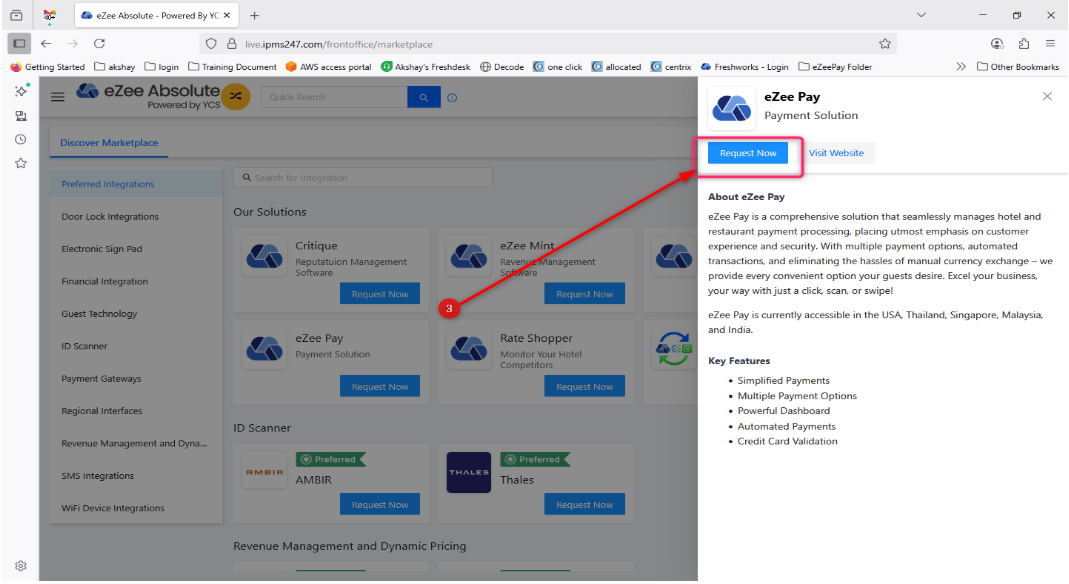Image resolution: width=1069 pixels, height=584 pixels.
Task: Click the eZee Mint product icon
Action: click(469, 256)
